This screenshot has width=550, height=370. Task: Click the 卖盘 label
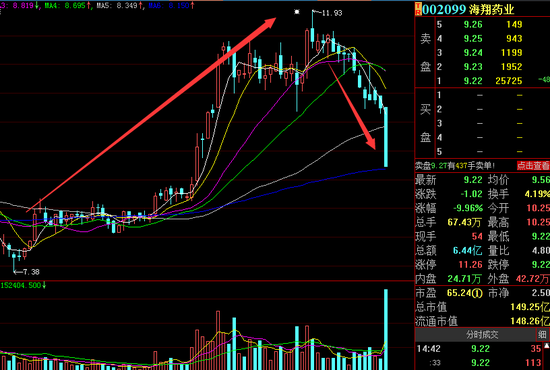pos(425,52)
